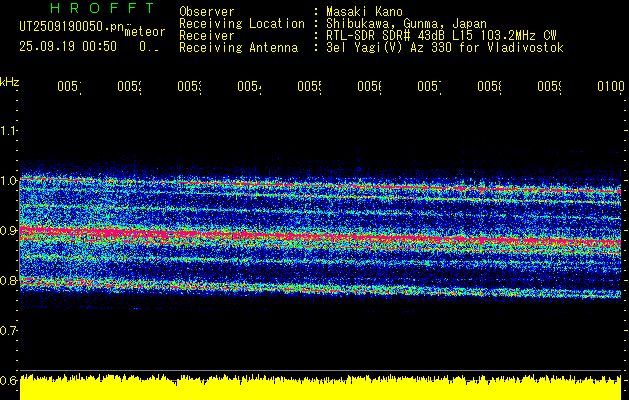The height and width of the screenshot is (400, 629).
Task: Click the Receiving Antenna label
Action: (238, 48)
